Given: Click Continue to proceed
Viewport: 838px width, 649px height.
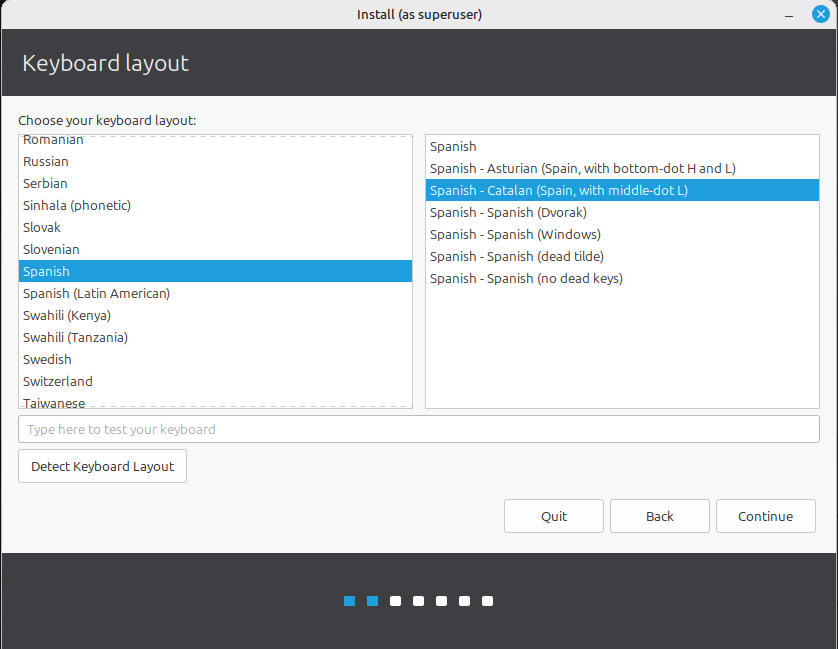Looking at the screenshot, I should 765,516.
